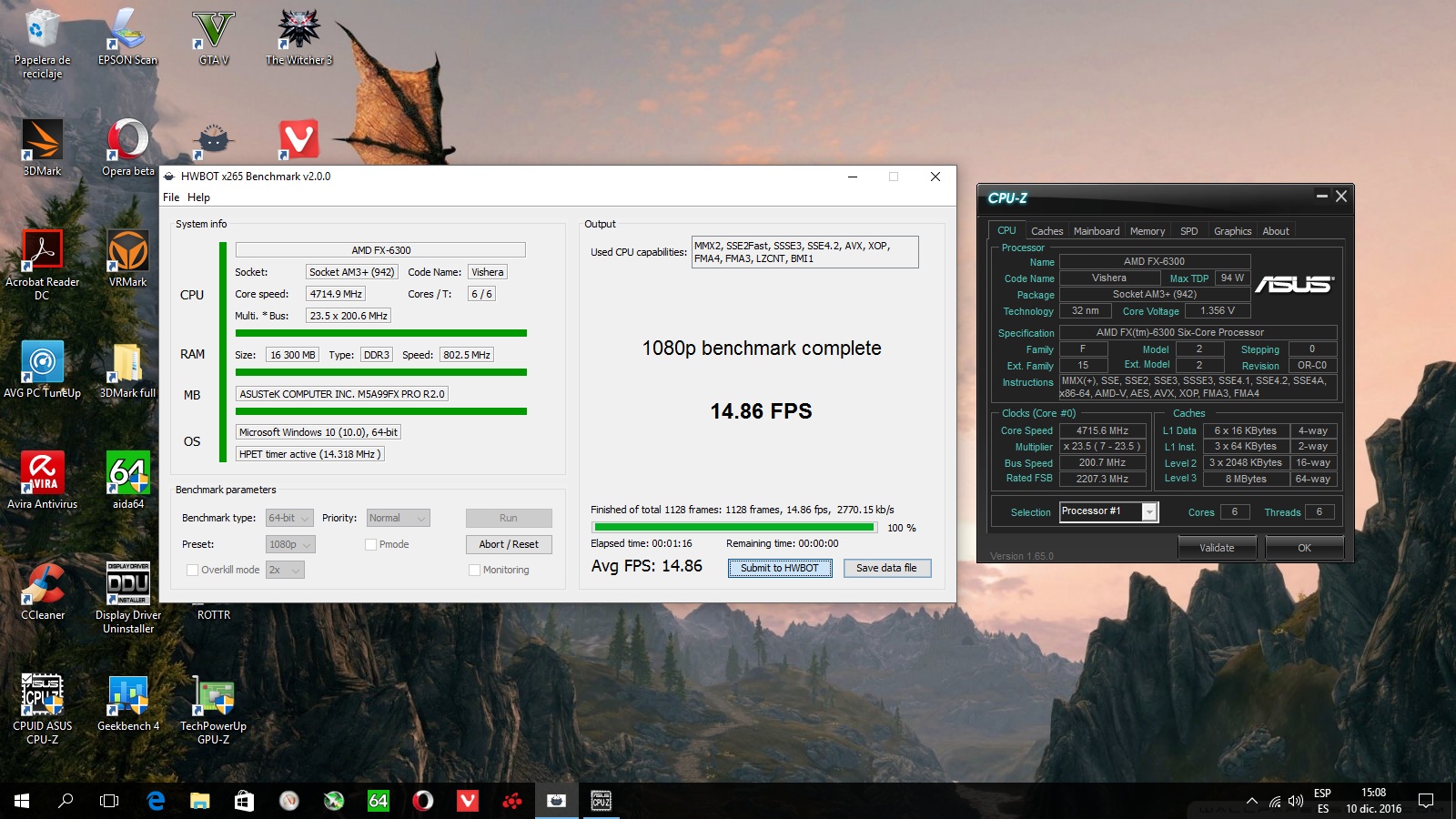Switch to the Graphics tab in CPU-Z
This screenshot has height=819, width=1456.
(x=1232, y=231)
